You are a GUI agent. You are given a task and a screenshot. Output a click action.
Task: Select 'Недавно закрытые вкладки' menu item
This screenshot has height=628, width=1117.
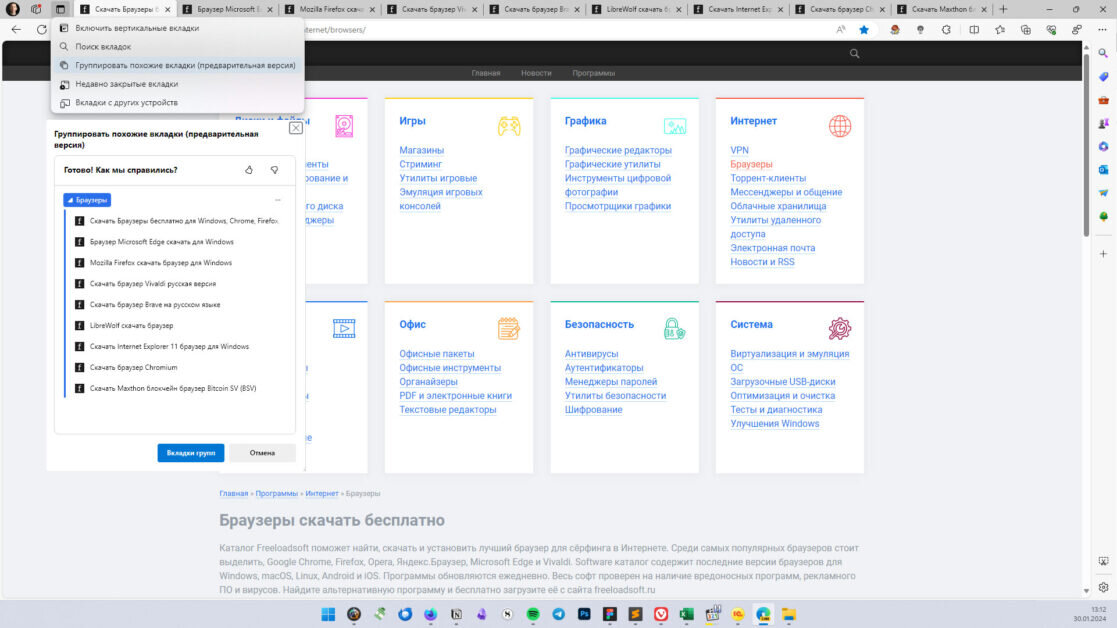coord(177,83)
